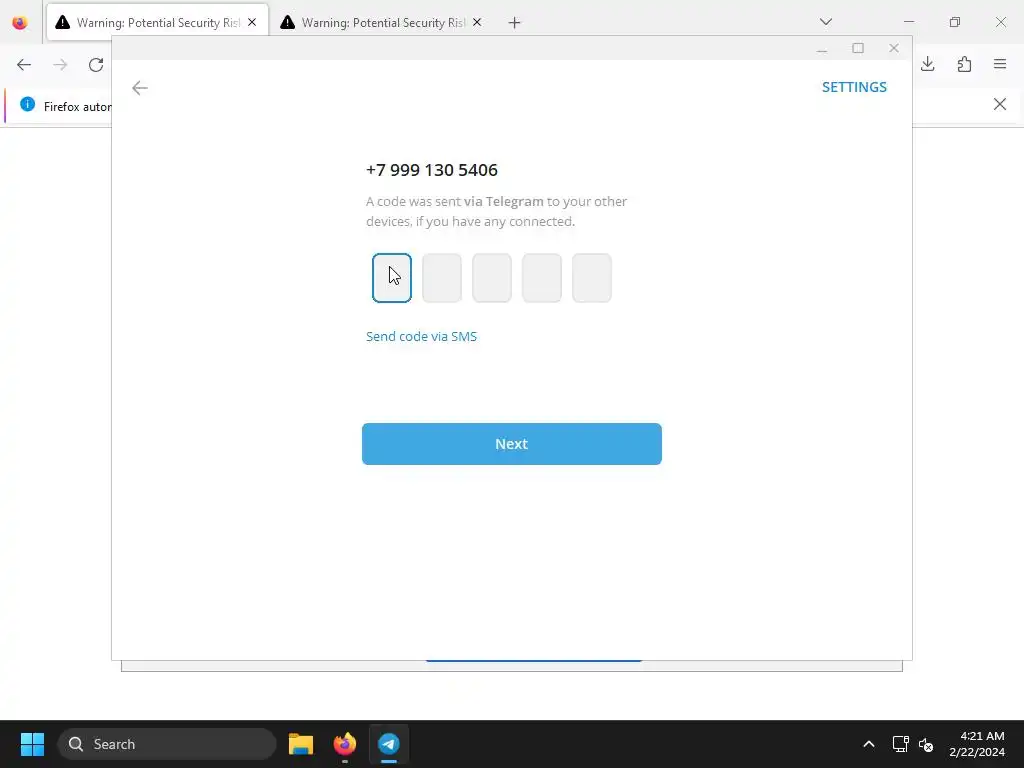Open network status tray icon
Viewport: 1024px width, 768px height.
click(x=901, y=744)
